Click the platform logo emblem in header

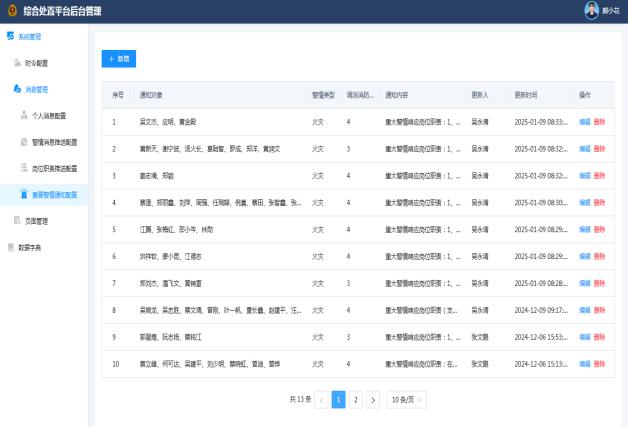pyautogui.click(x=12, y=11)
